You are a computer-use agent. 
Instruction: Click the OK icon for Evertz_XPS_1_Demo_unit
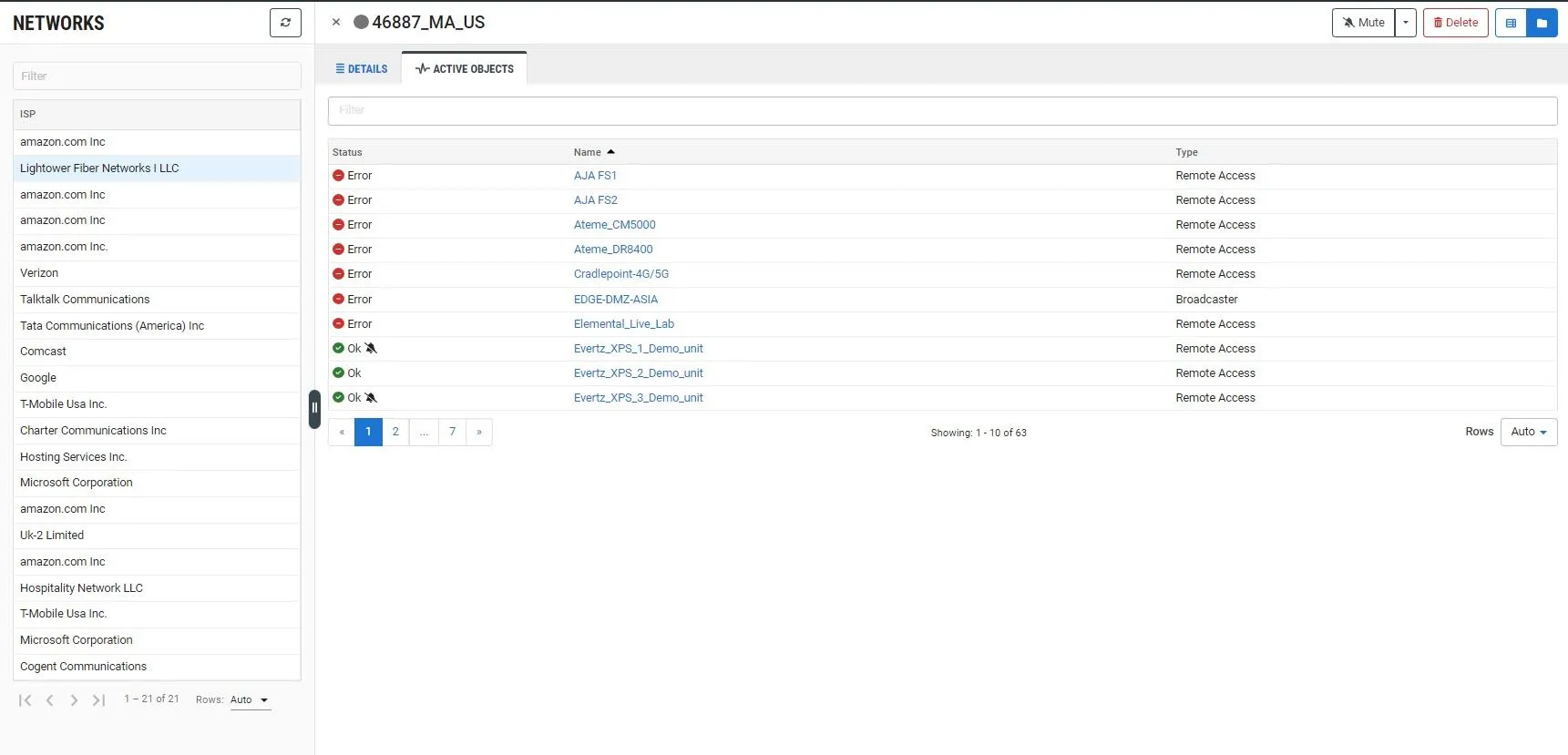pos(338,348)
